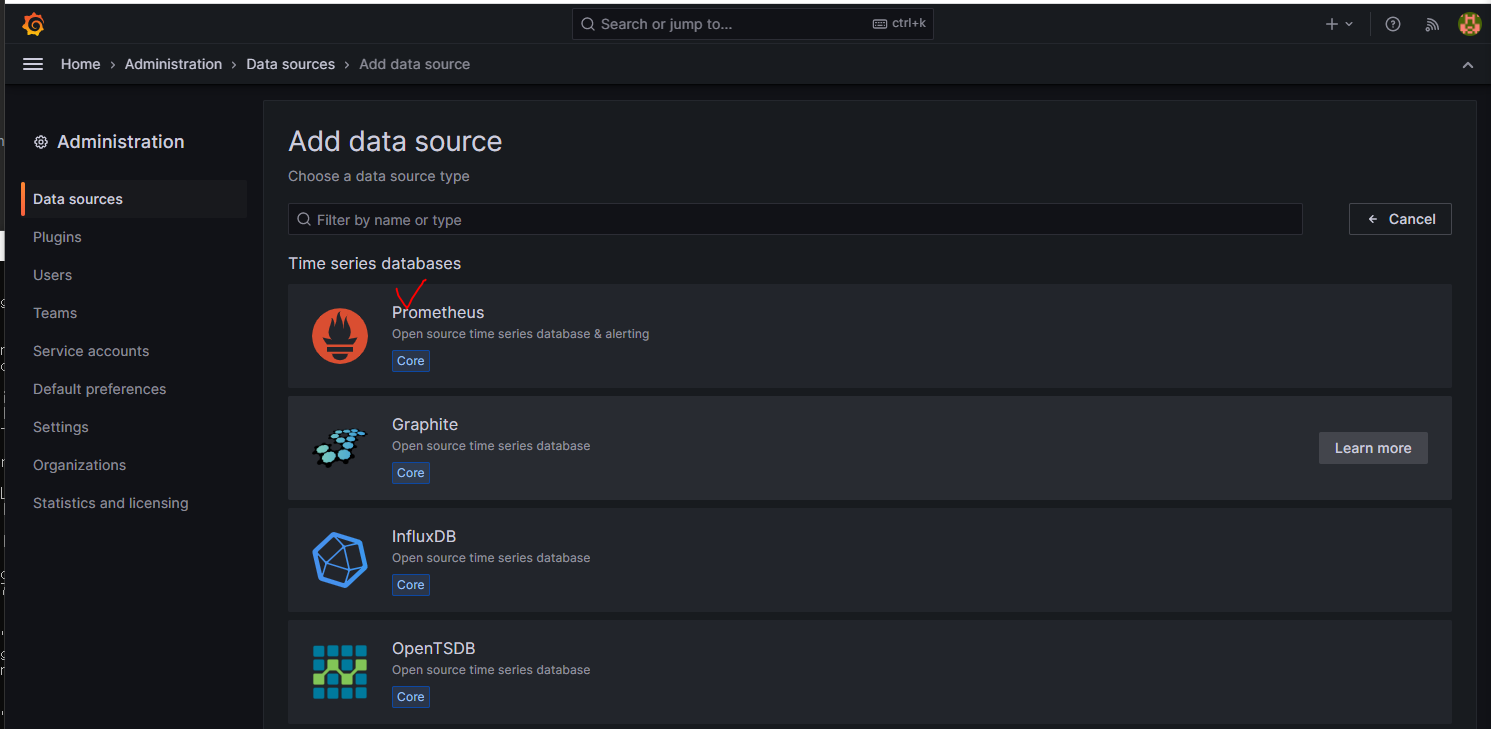Click the Core badge under OpenTSDB
The height and width of the screenshot is (729, 1491).
click(411, 697)
